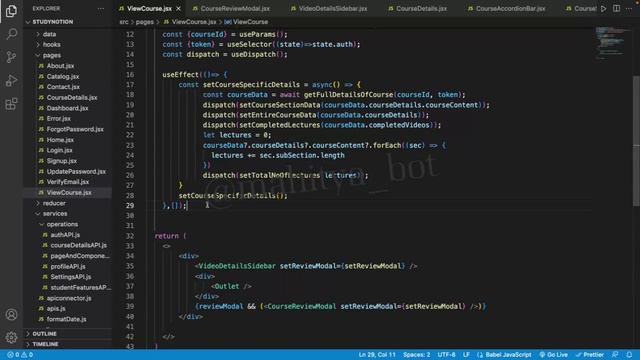Click the Explorer more actions ellipsis
Viewport: 640px width, 360px height.
pos(100,9)
